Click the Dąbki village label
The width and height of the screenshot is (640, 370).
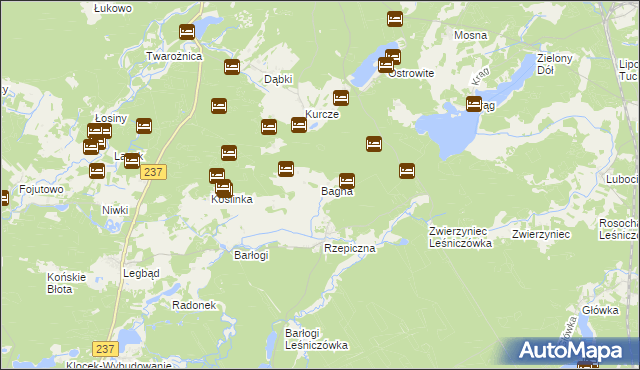pos(278,79)
